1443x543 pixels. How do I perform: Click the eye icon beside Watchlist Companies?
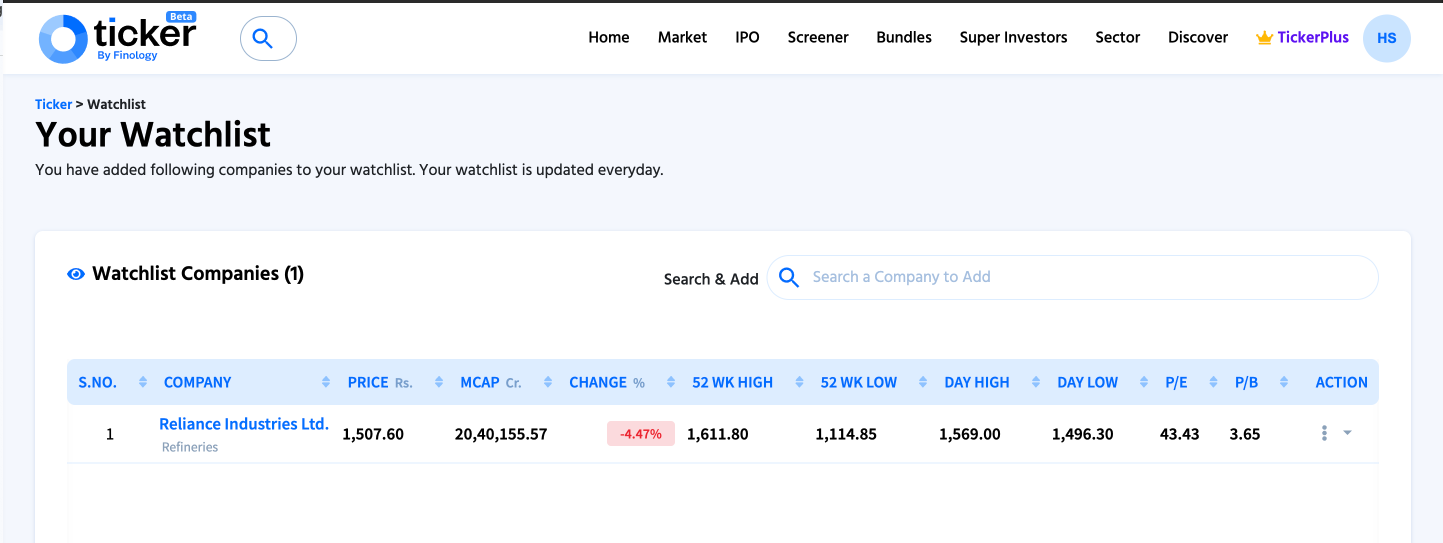tap(76, 274)
